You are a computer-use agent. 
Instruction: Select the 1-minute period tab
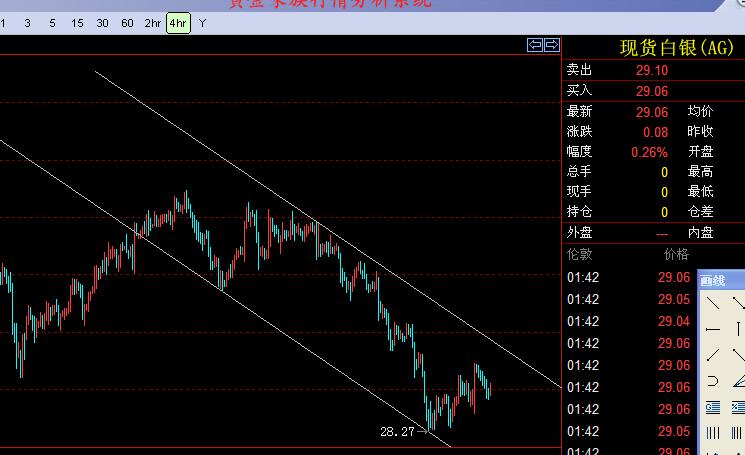tap(3, 23)
